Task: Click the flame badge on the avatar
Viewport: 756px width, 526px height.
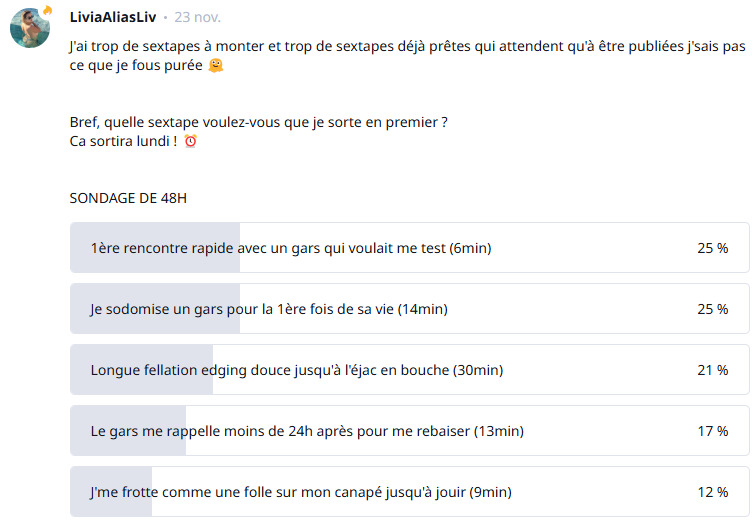Action: click(x=46, y=11)
